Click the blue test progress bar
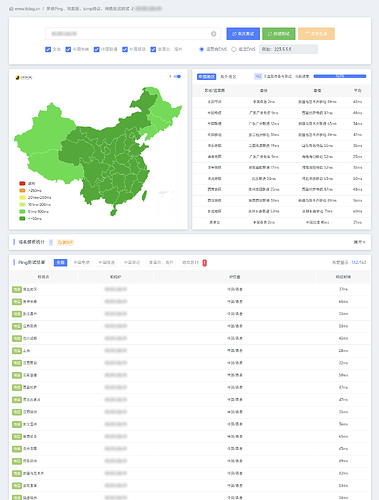 coord(340,76)
